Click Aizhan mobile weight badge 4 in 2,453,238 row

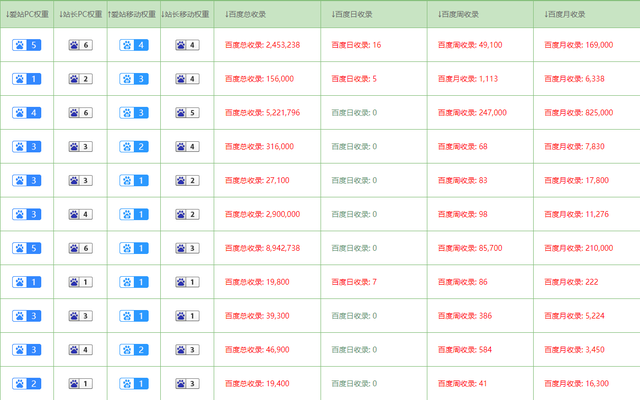pos(134,45)
